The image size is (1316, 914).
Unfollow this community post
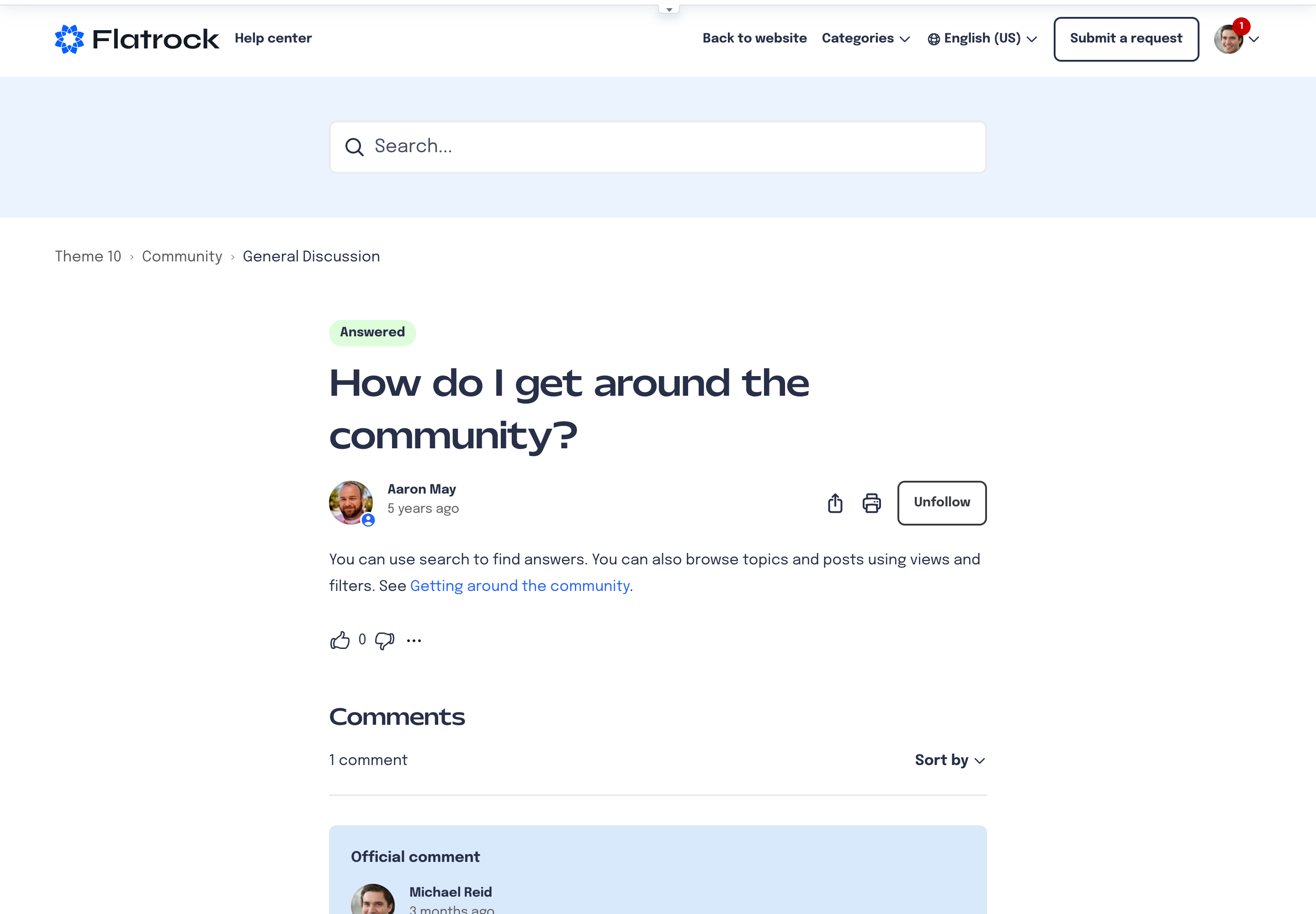[941, 502]
